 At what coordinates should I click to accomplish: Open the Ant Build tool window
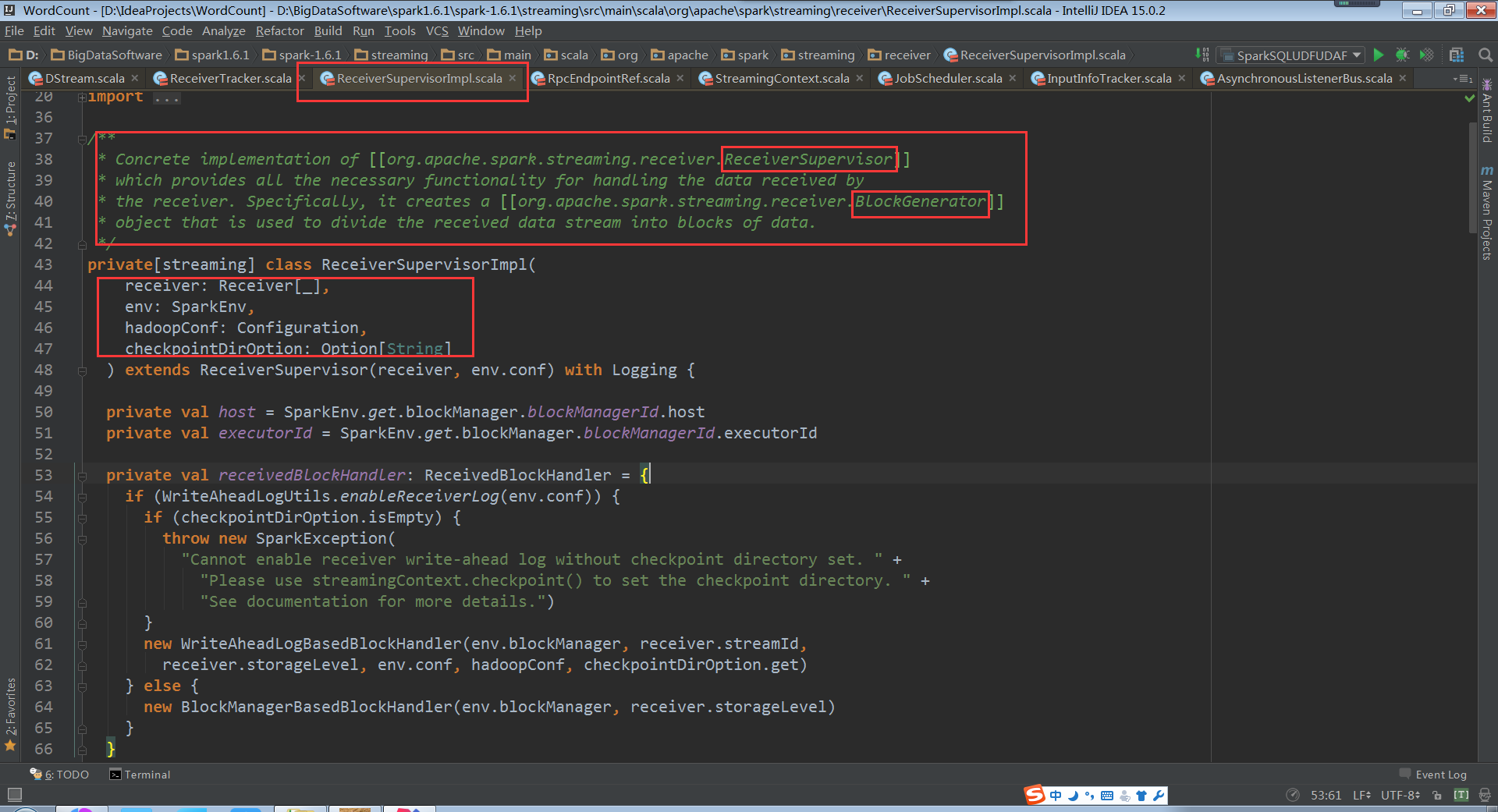(x=1486, y=112)
